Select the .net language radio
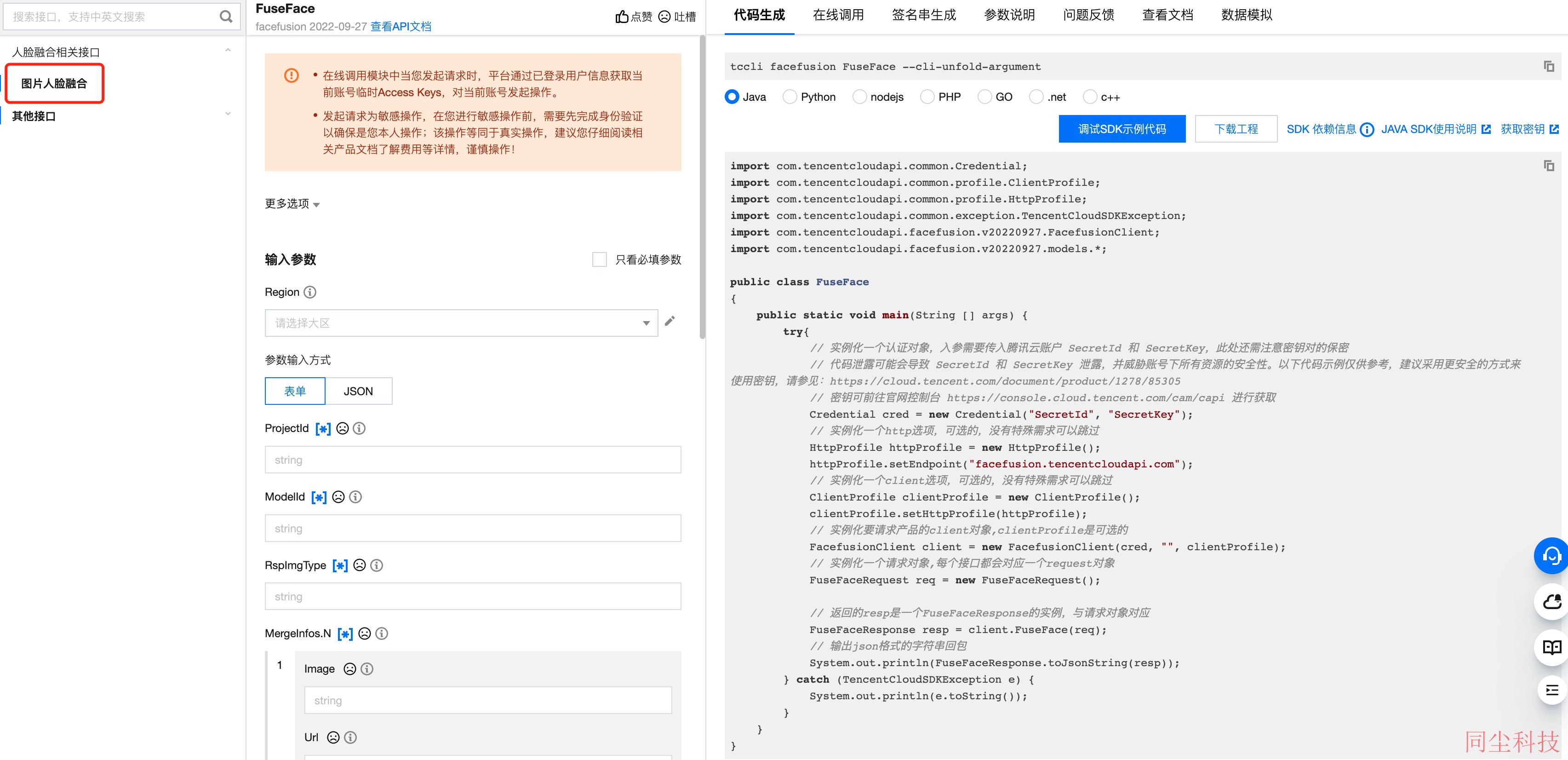This screenshot has height=760, width=1568. [1036, 97]
